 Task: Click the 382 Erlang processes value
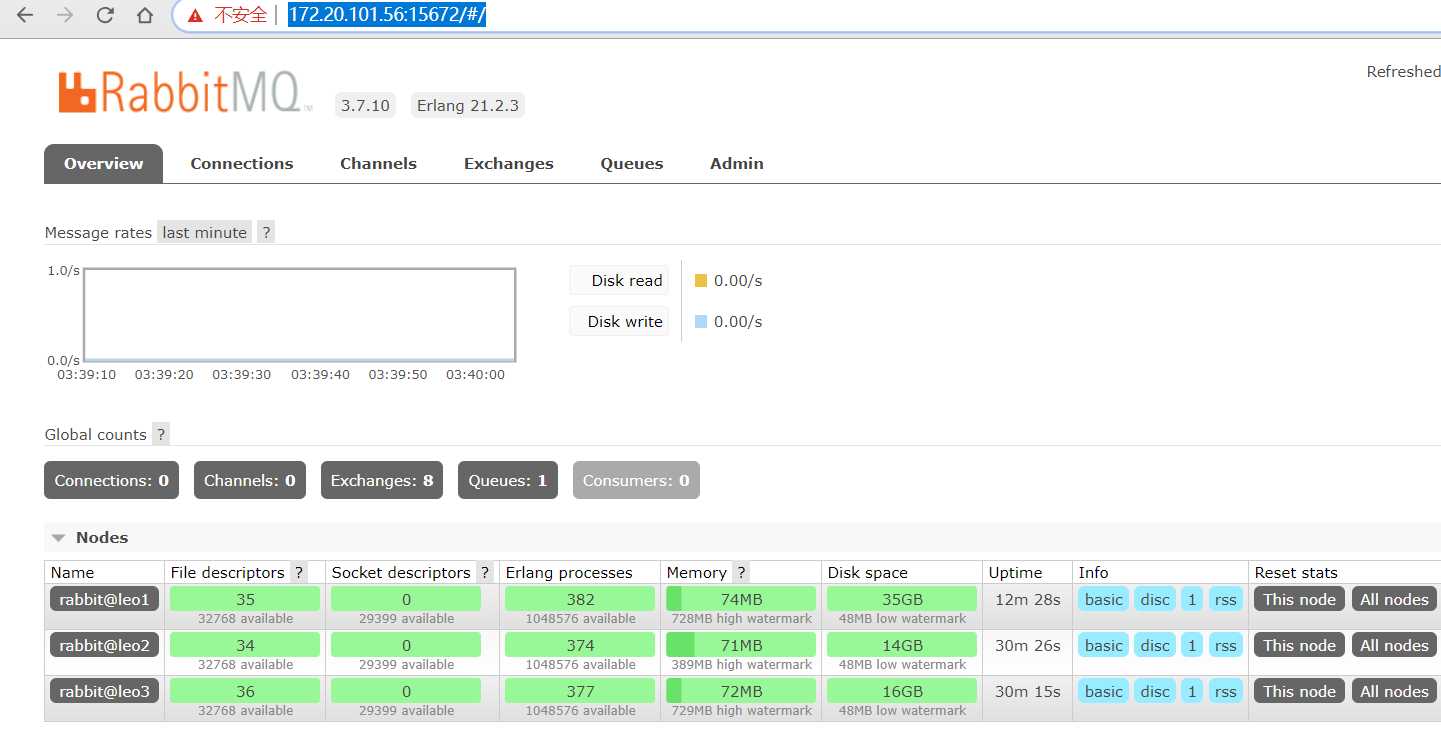(x=580, y=599)
